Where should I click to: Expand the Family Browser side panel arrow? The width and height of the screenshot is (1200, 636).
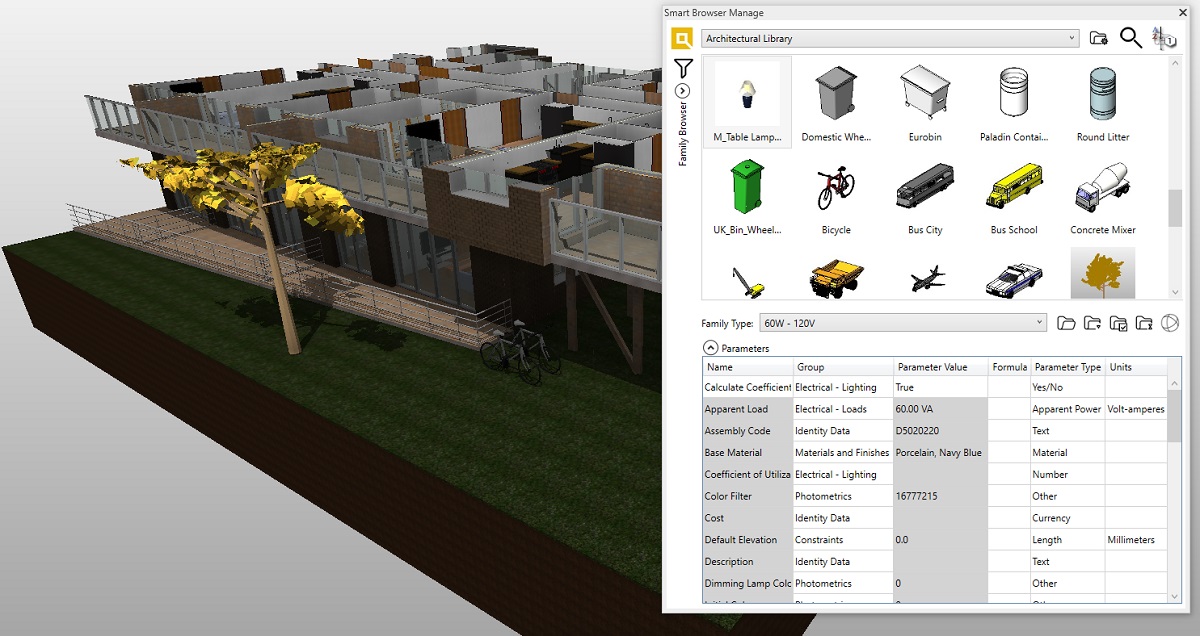pyautogui.click(x=683, y=91)
